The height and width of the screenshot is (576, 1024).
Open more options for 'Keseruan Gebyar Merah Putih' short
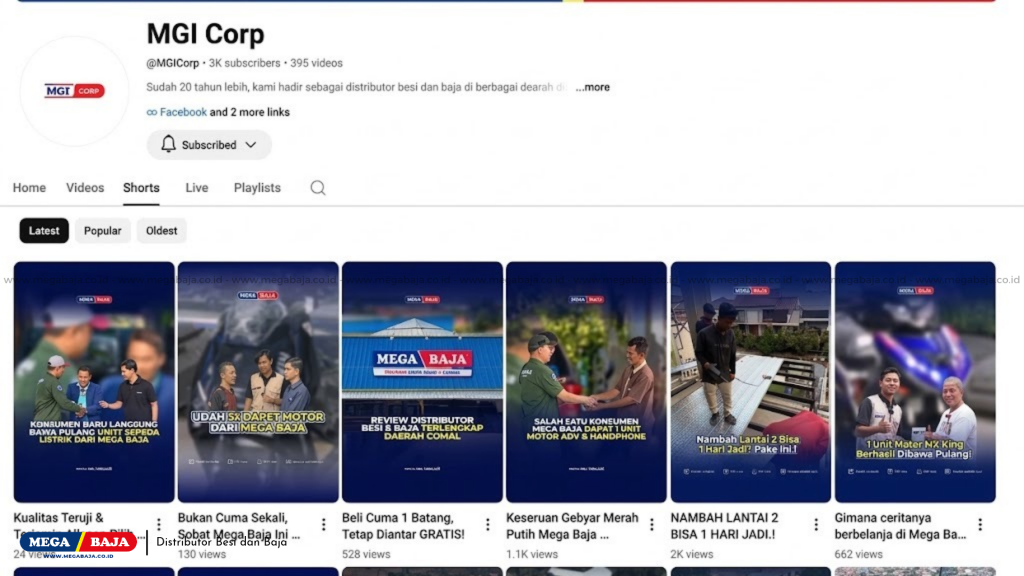coord(652,524)
